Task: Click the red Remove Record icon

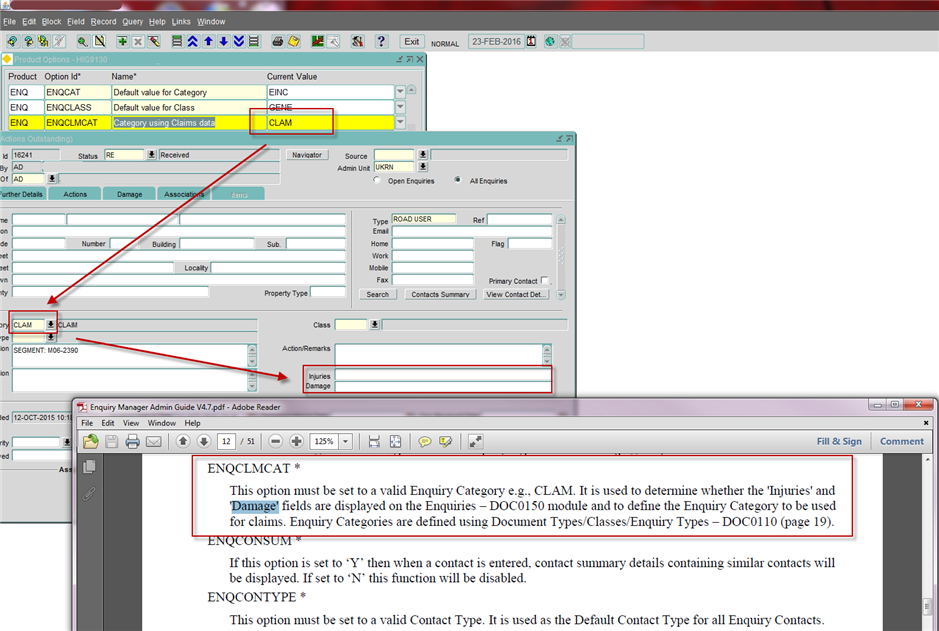Action: (x=140, y=41)
